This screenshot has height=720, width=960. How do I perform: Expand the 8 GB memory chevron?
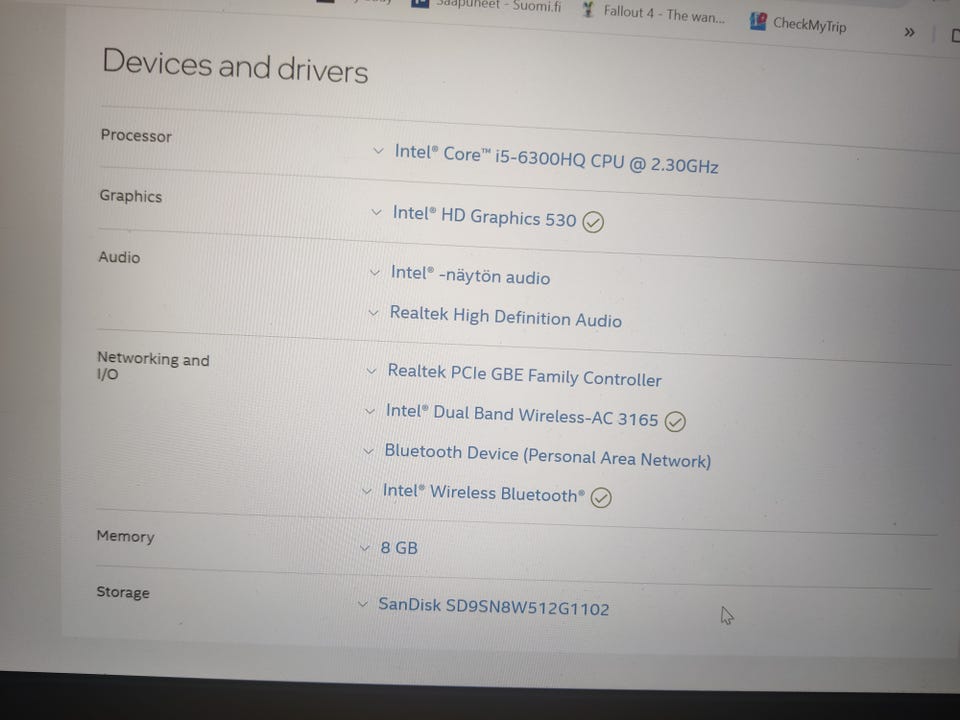pos(365,547)
